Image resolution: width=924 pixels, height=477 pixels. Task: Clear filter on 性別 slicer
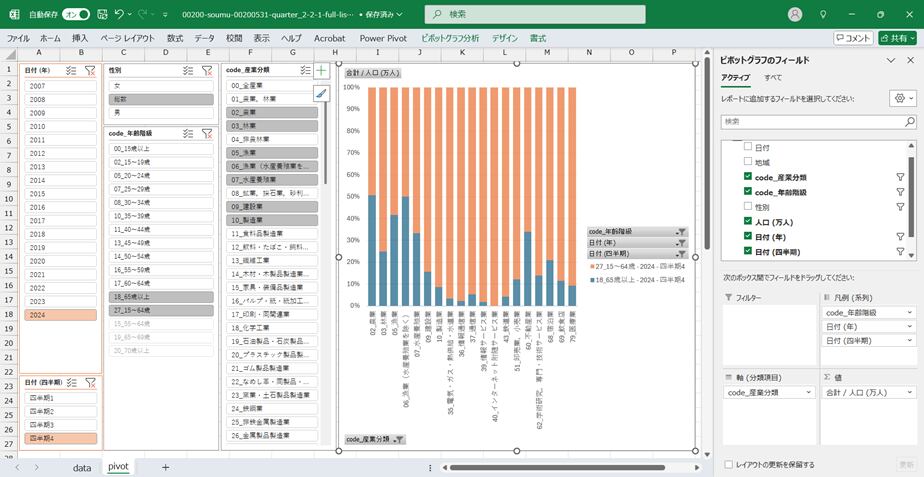[206, 70]
